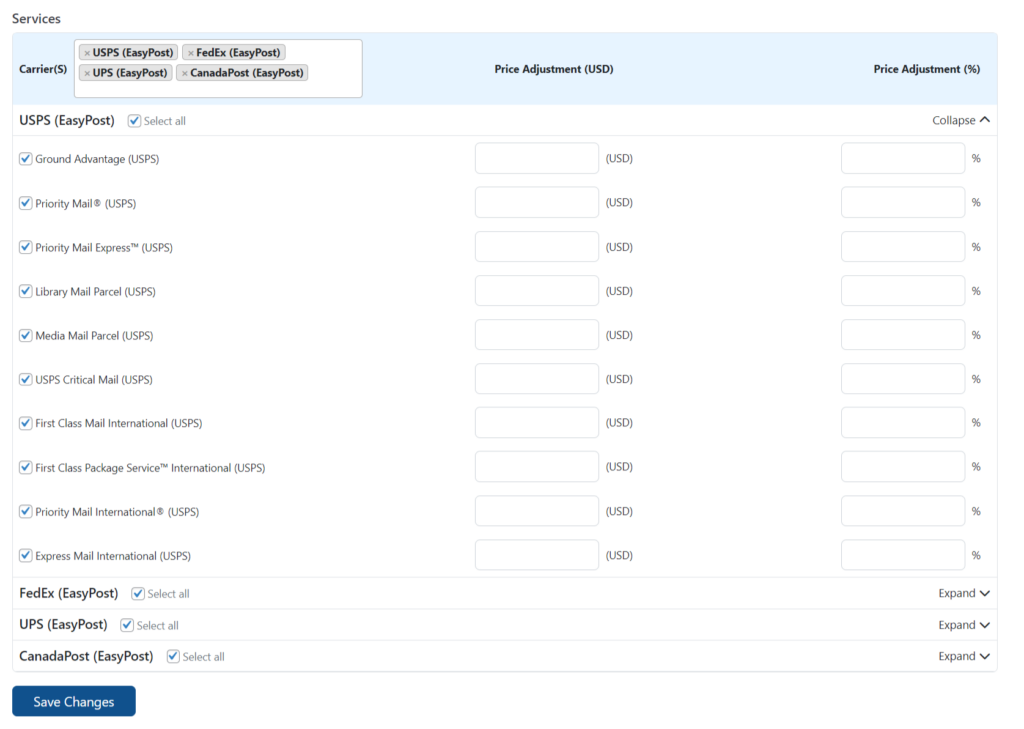Toggle First Class Package Service™ International checkbox
The width and height of the screenshot is (1024, 729).
click(x=25, y=468)
